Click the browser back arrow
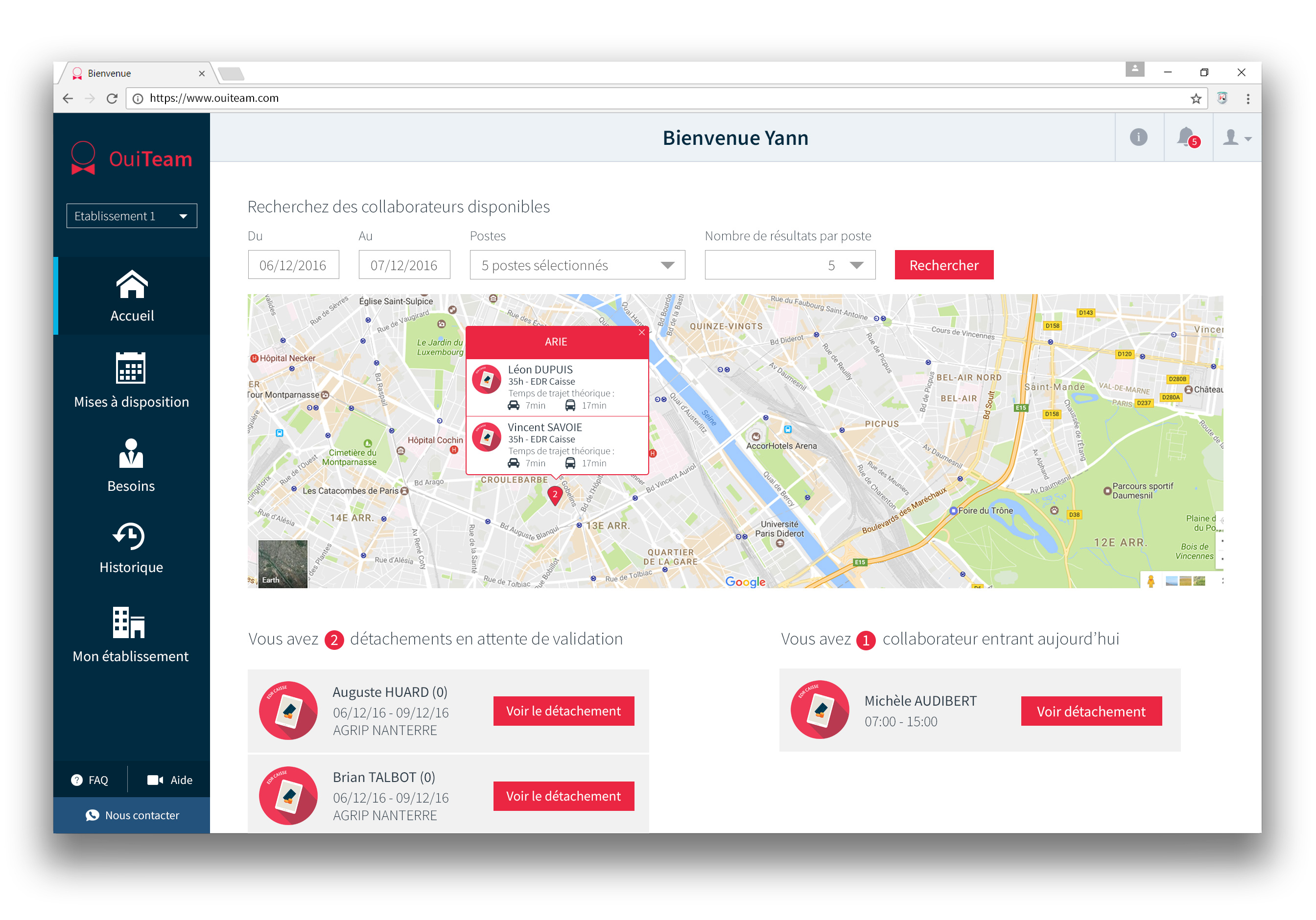 point(68,98)
